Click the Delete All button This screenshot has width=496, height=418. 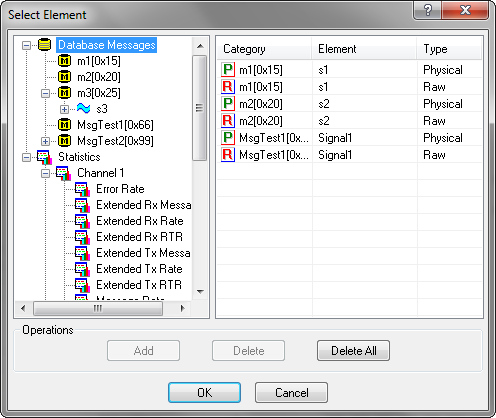(x=353, y=351)
